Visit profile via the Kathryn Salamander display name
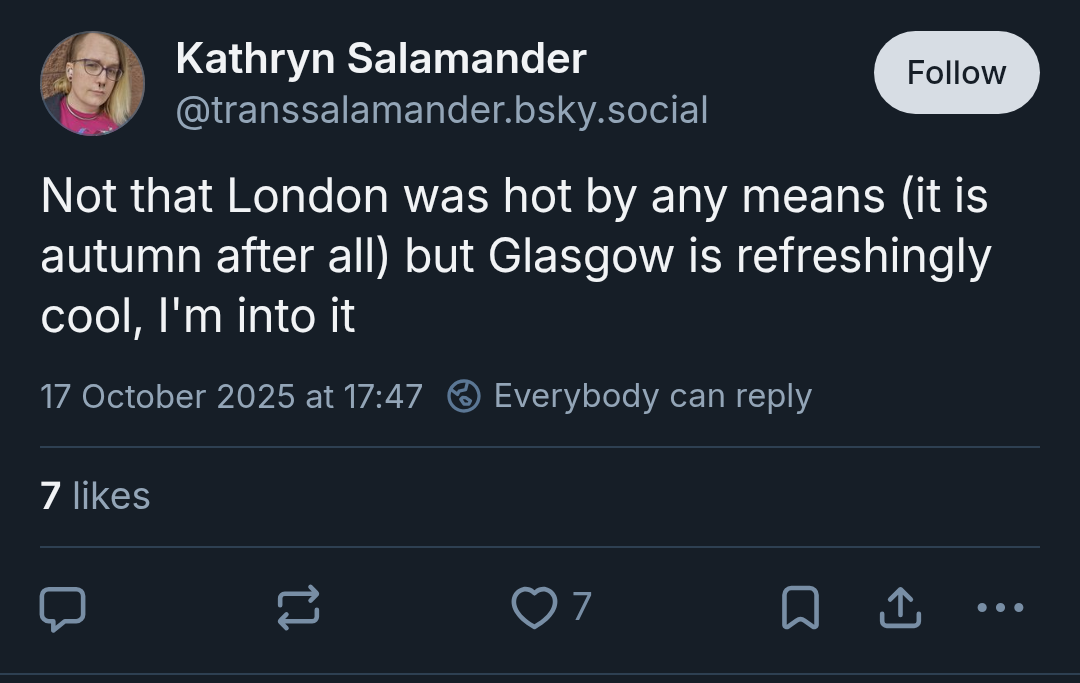The height and width of the screenshot is (683, 1080). pyautogui.click(x=381, y=59)
